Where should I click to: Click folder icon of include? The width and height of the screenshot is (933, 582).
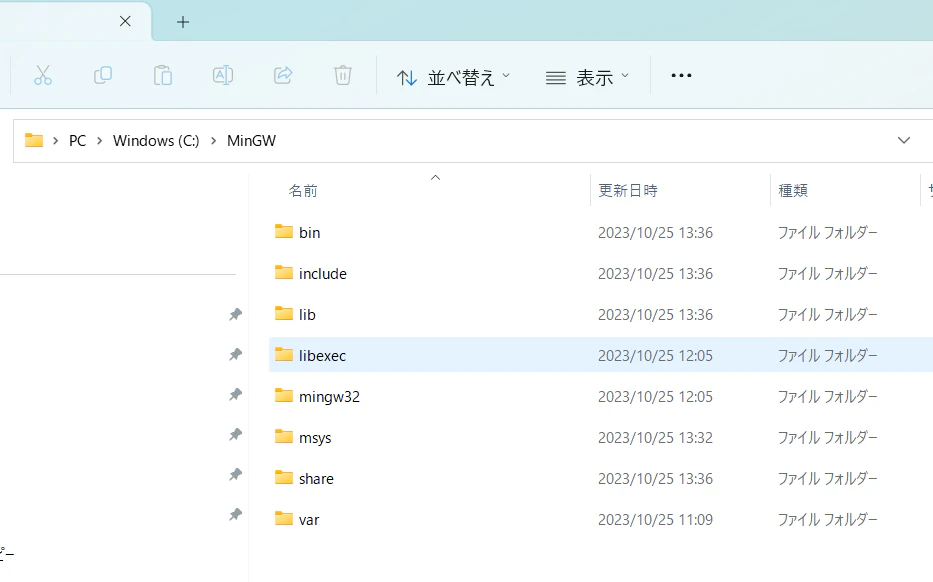click(284, 273)
